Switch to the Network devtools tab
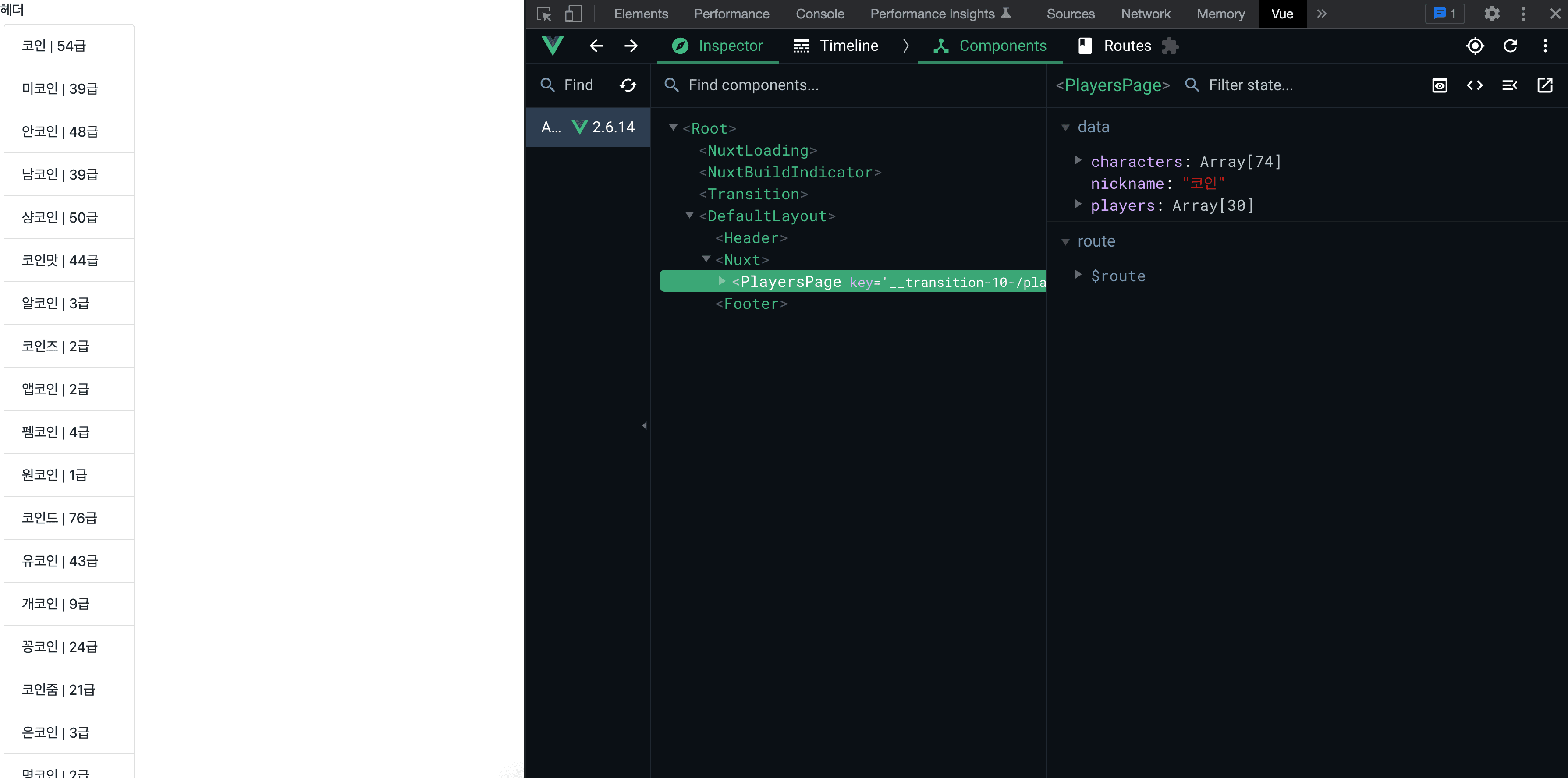This screenshot has width=1568, height=778. tap(1145, 14)
